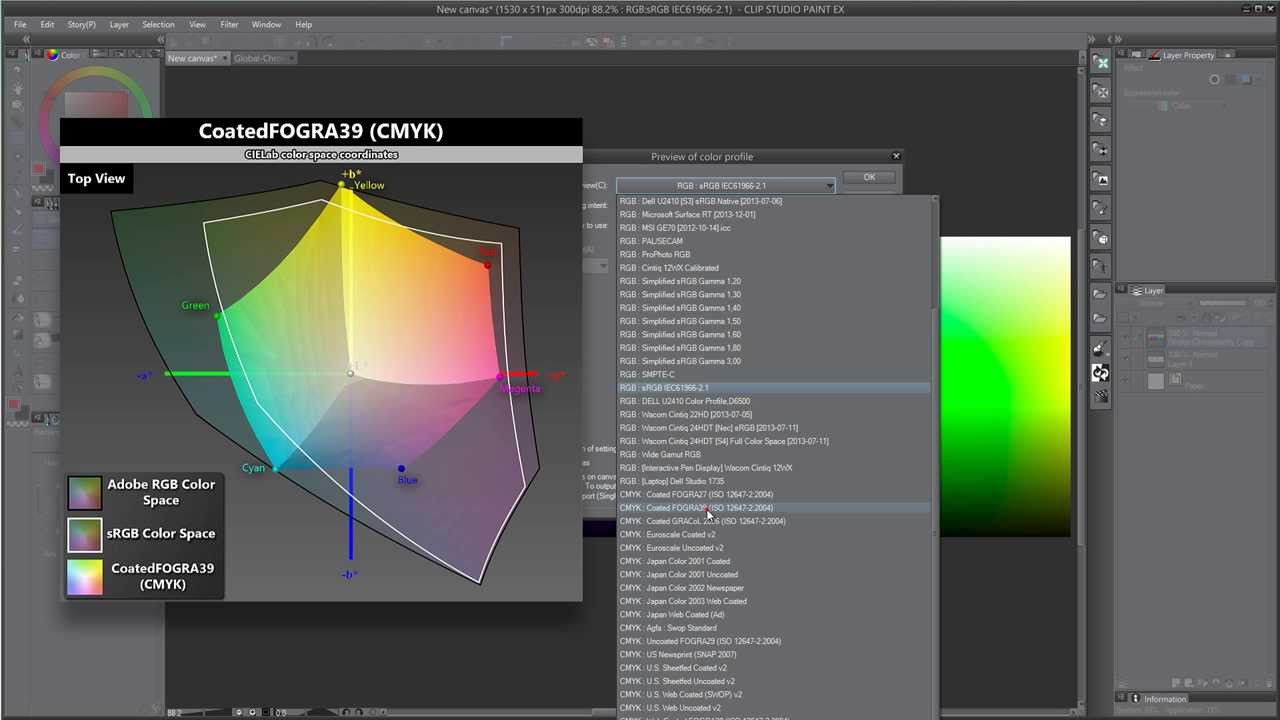Choose CMYK : U.S. Web Coated (SWOP) v2
1280x720 pixels.
pyautogui.click(x=774, y=694)
